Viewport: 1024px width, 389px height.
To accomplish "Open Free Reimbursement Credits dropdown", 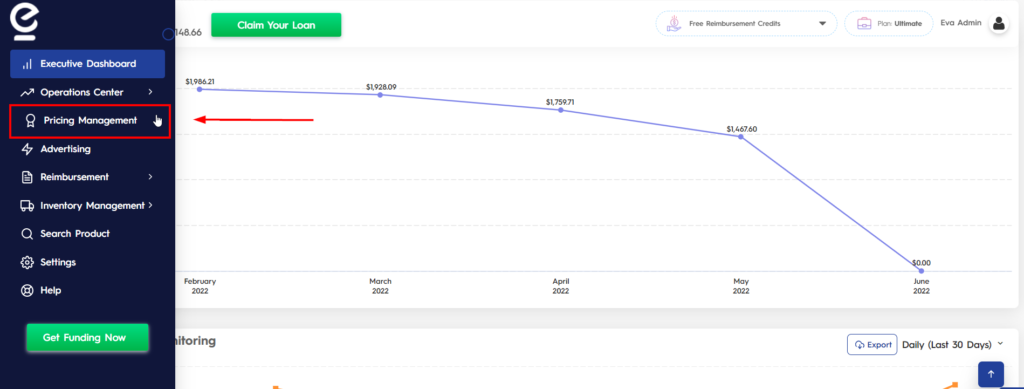I will [746, 23].
